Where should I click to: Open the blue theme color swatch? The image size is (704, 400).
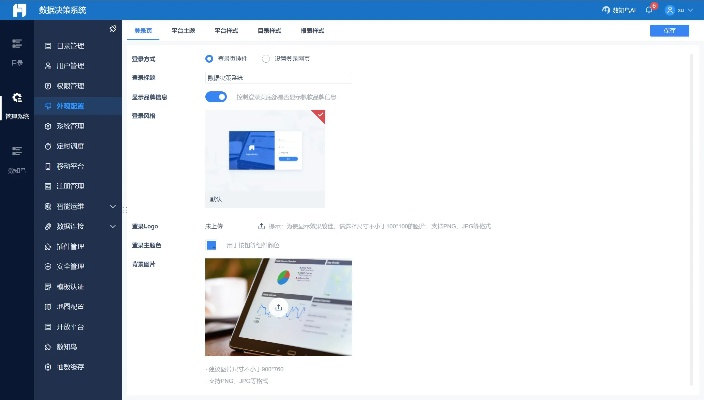[x=211, y=245]
